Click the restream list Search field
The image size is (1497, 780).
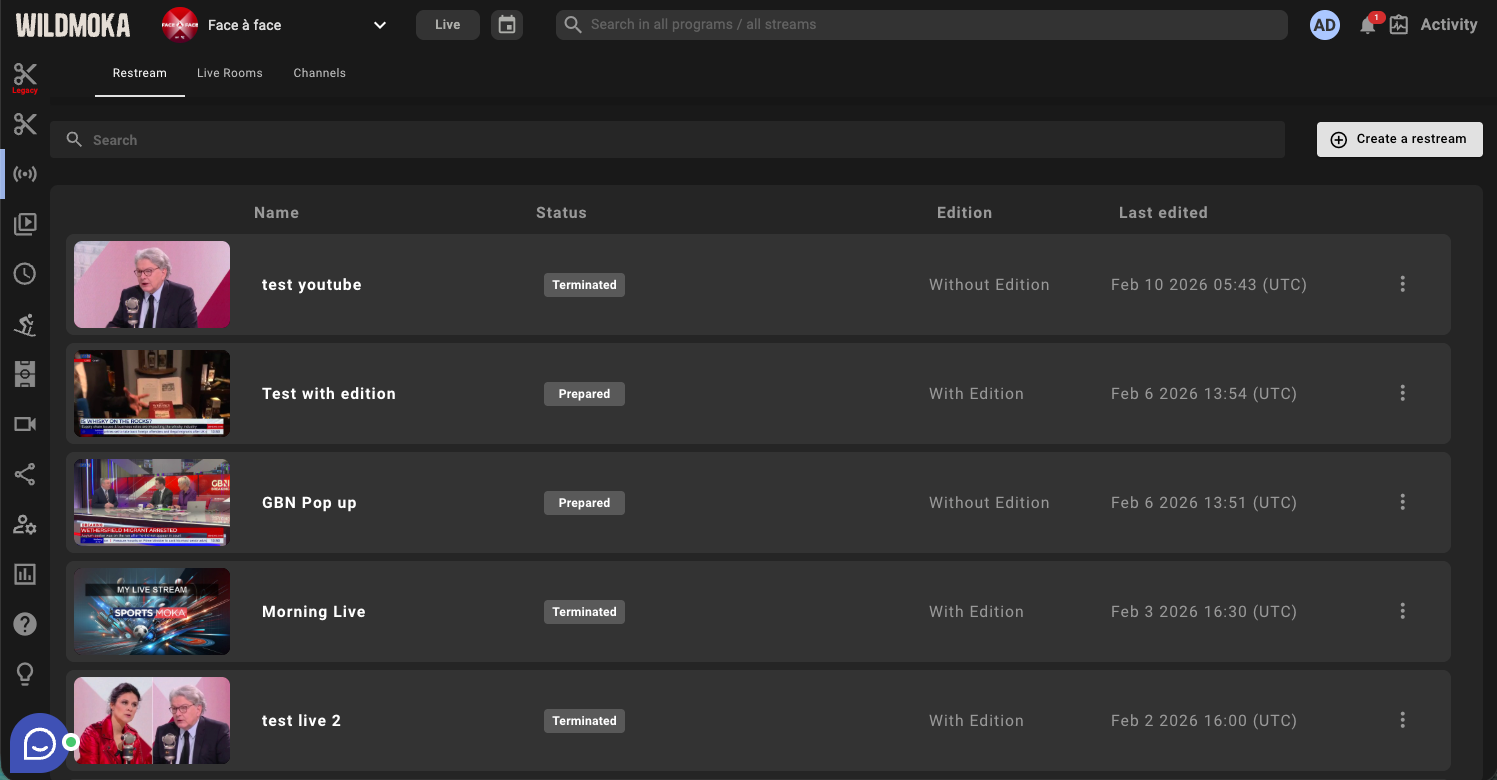click(667, 140)
